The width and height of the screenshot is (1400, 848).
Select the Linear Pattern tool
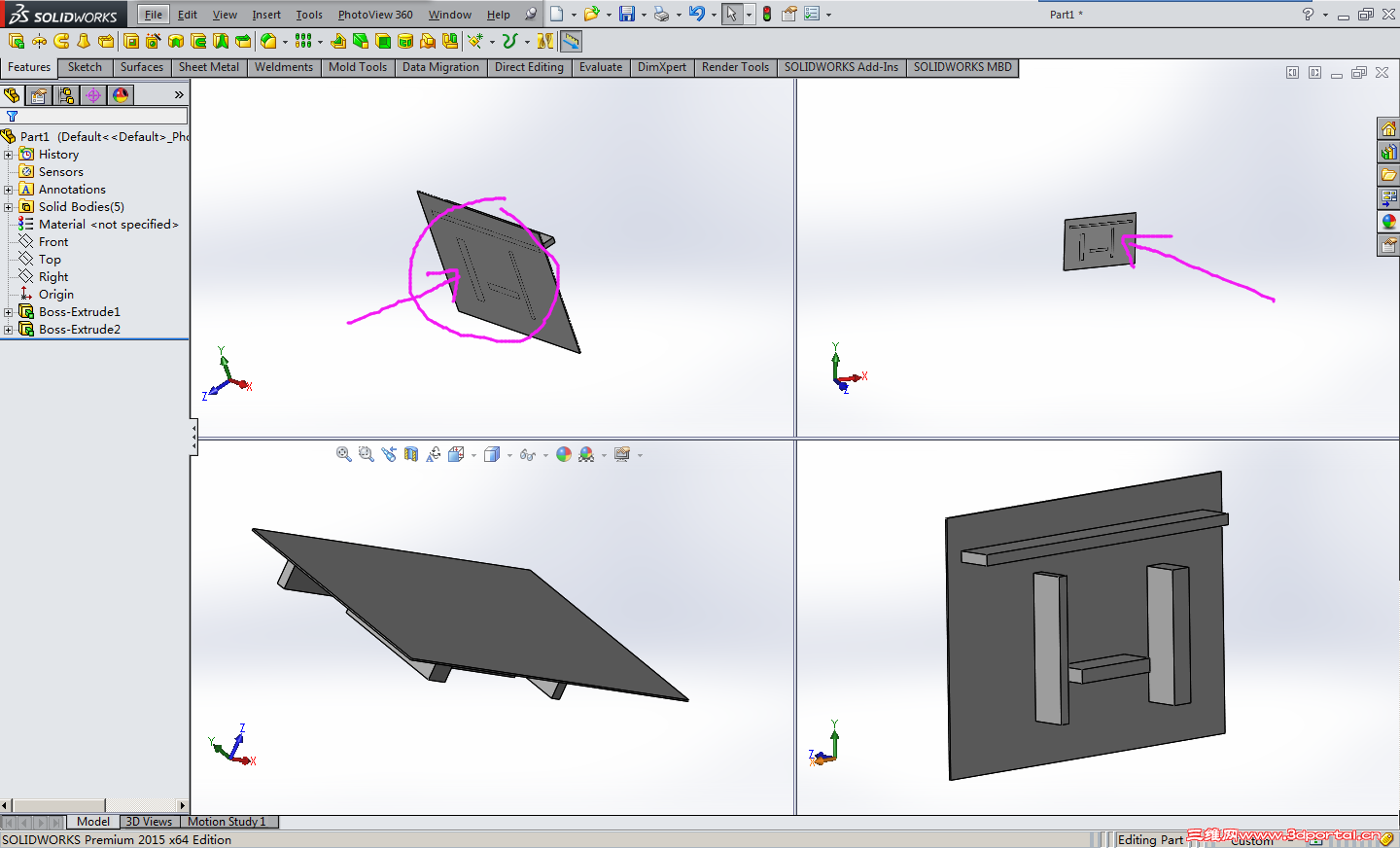(x=303, y=41)
